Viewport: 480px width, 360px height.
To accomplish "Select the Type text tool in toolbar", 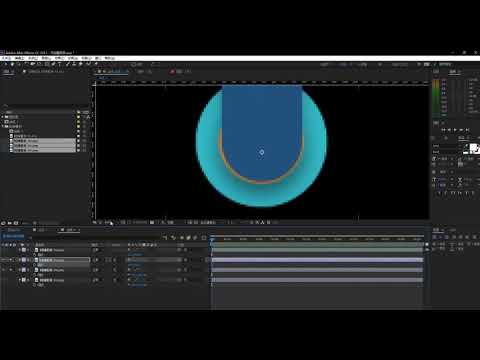I will [60, 64].
